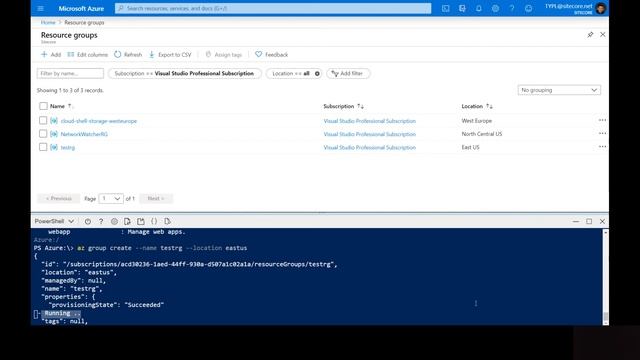Open the account avatar menu
The height and width of the screenshot is (360, 640).
(600, 8)
